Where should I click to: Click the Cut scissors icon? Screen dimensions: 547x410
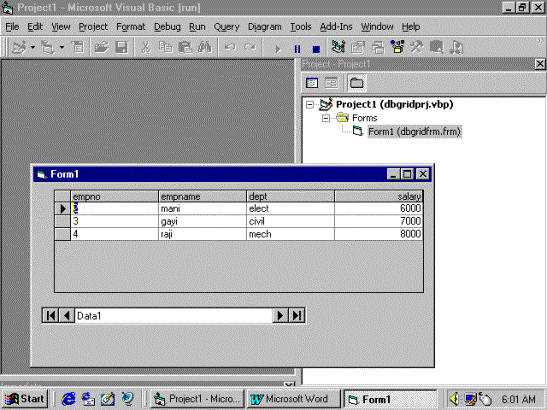tap(146, 47)
